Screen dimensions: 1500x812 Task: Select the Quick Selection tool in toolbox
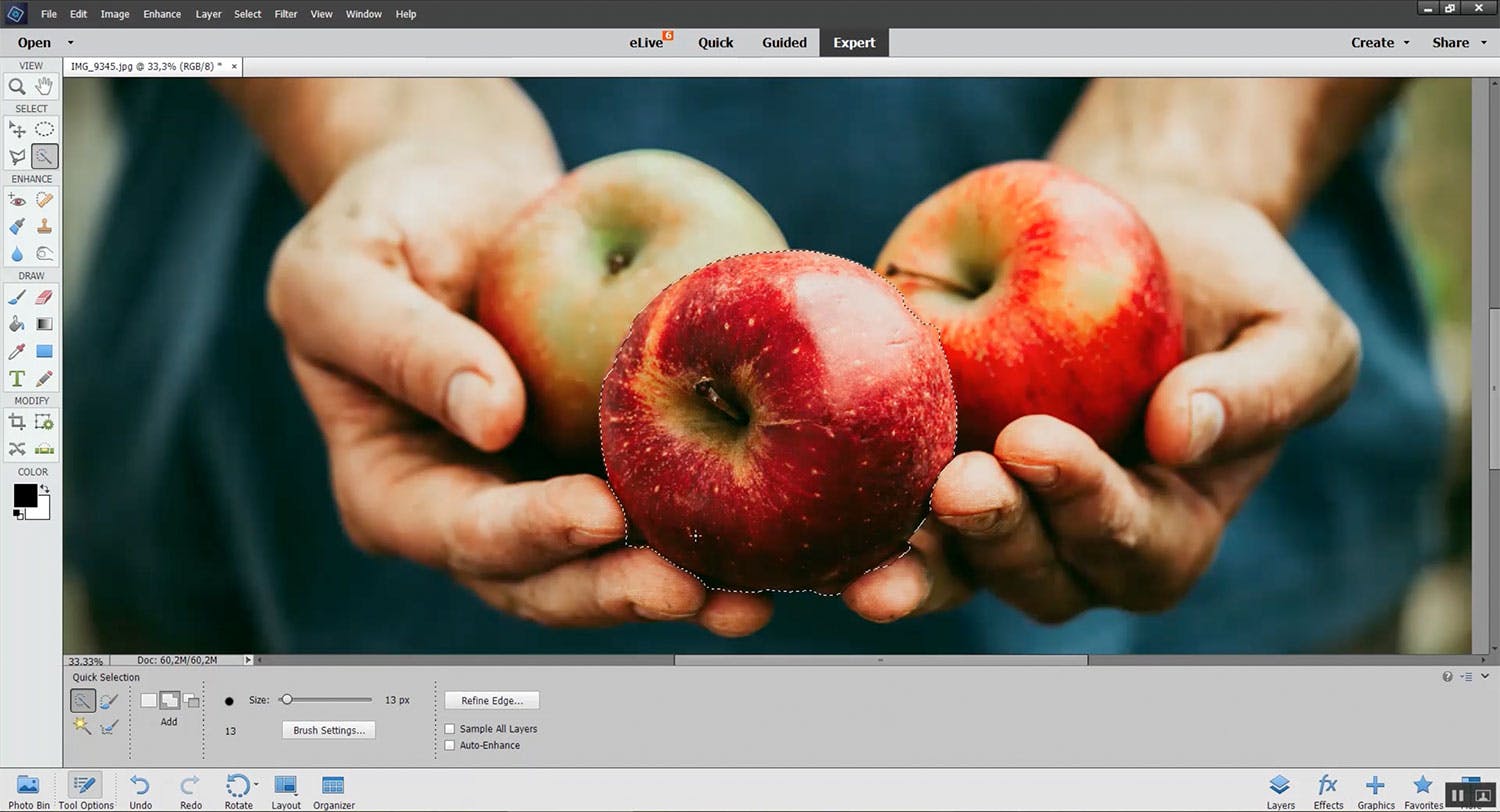[44, 156]
